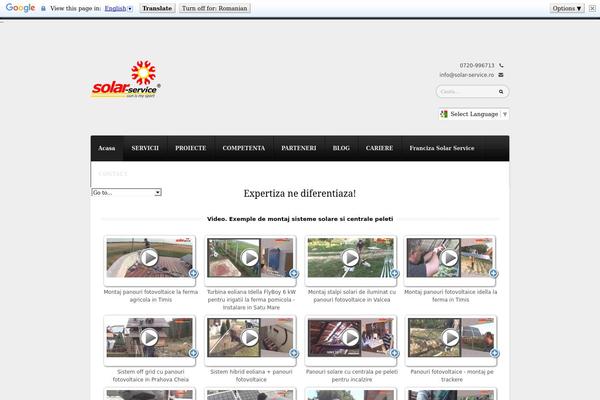Viewport: 600px width, 400px height.
Task: Open the SERVICII menu item
Action: [145, 148]
